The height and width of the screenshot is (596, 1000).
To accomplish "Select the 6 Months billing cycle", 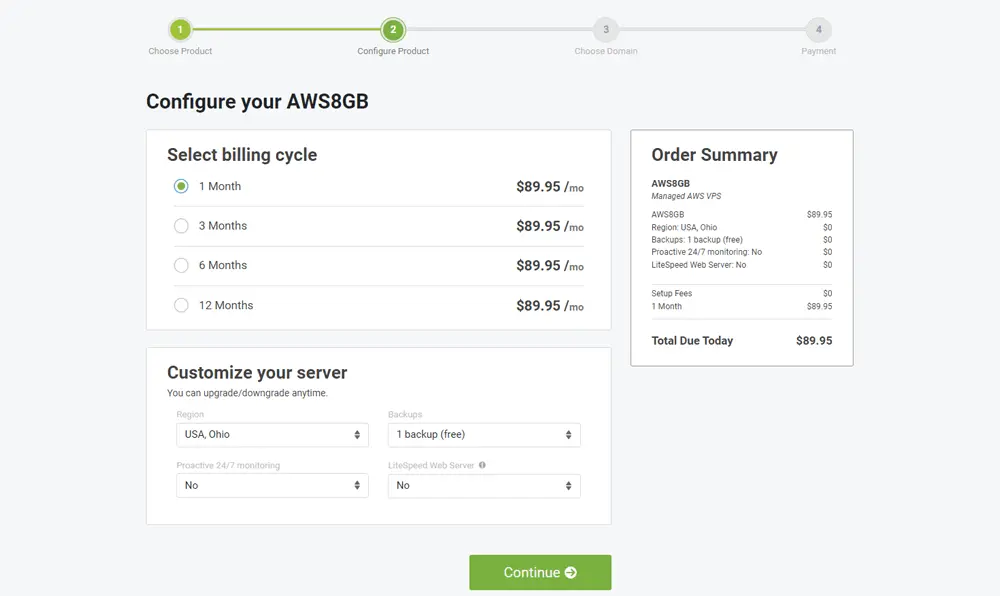I will [x=181, y=265].
